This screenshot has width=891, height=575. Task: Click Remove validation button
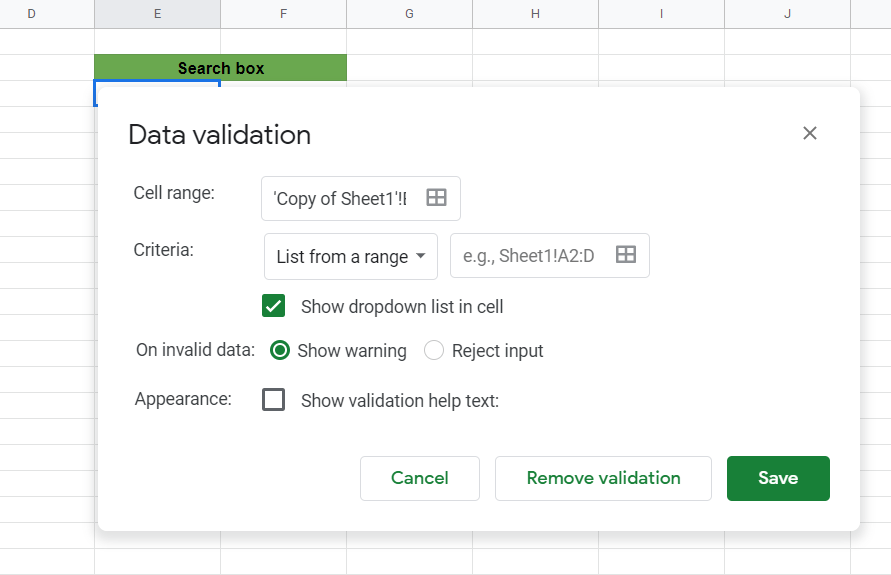[x=603, y=478]
